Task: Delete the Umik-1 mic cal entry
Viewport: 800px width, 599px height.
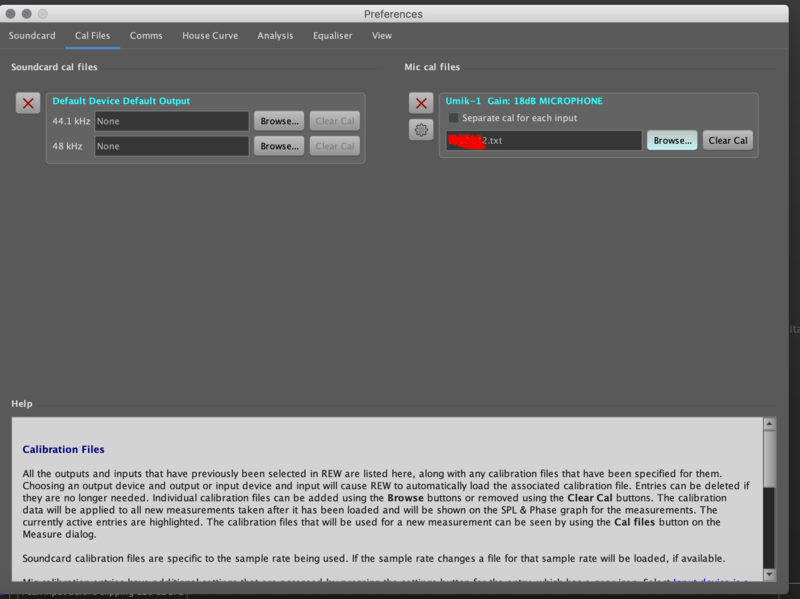Action: [421, 103]
